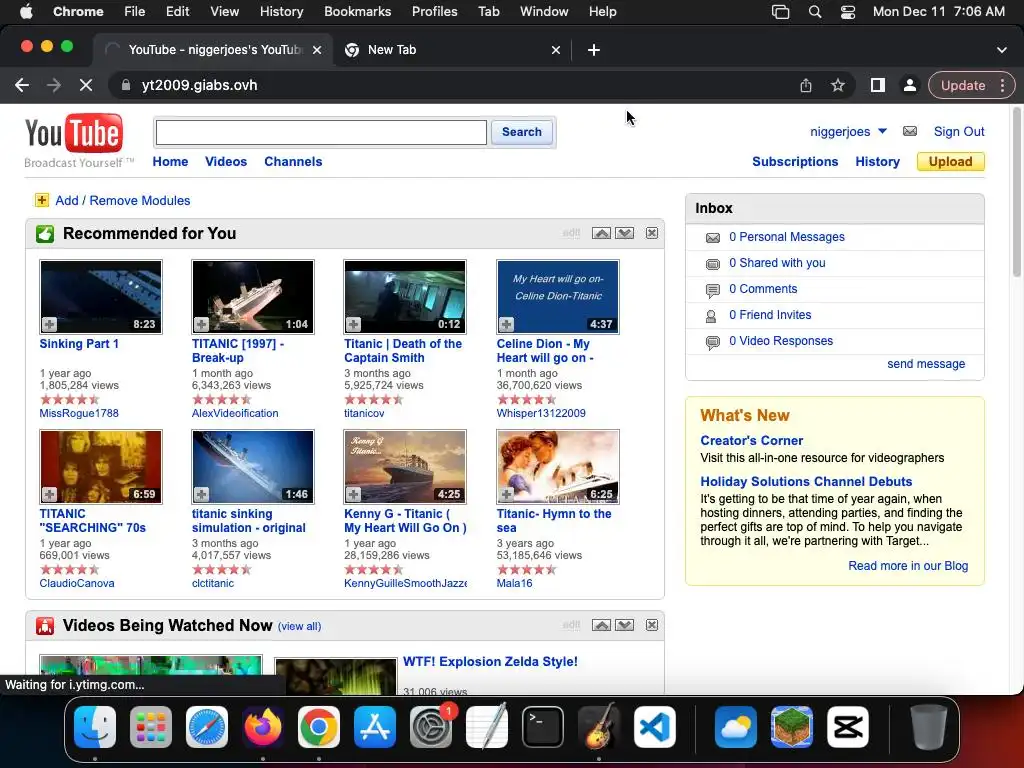1024x768 pixels.
Task: Open 0 Personal Messages in the Inbox
Action: 787,236
